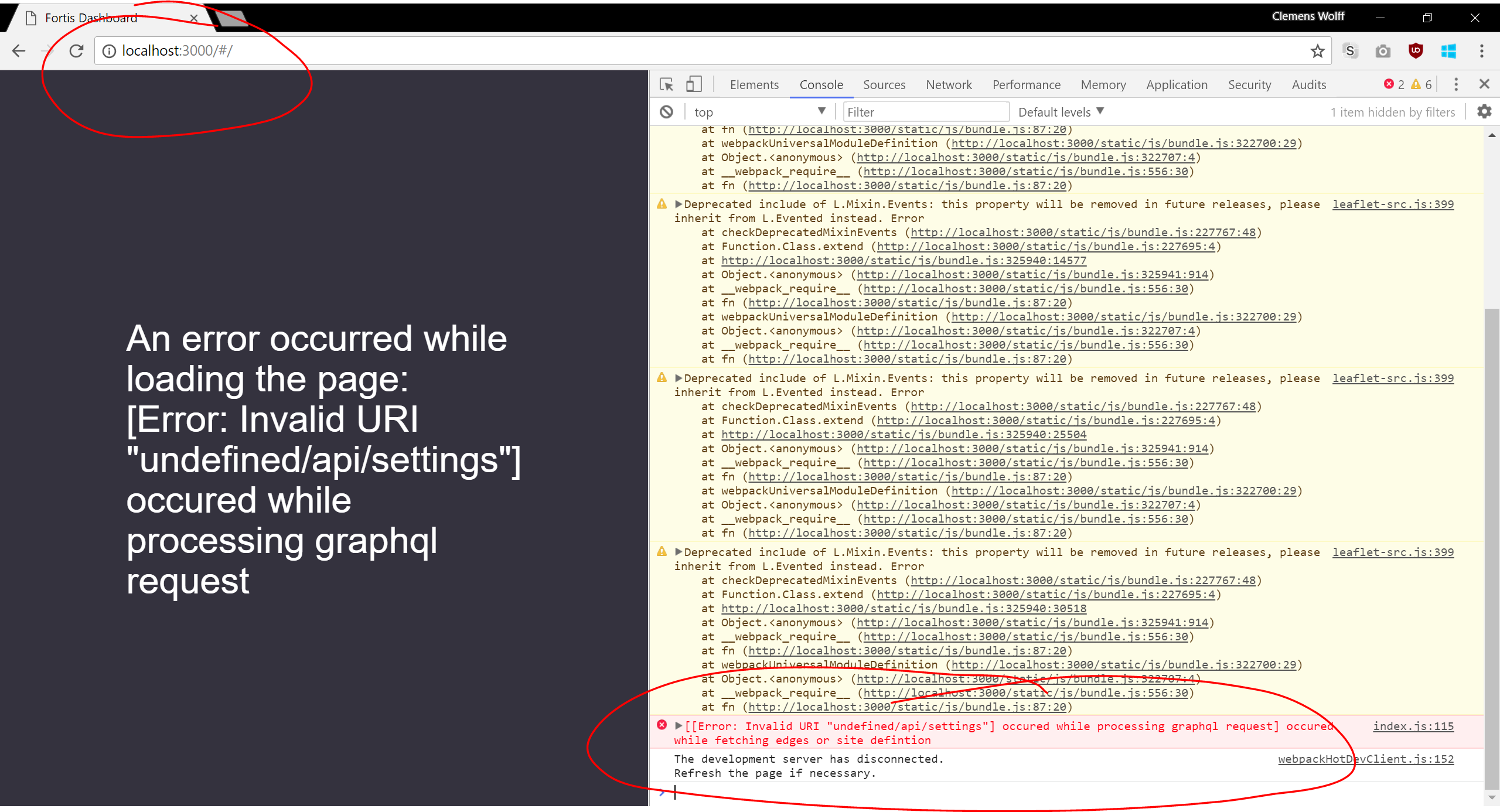Open the Default levels dropdown
Screen dimensions: 1500x812
click(x=1061, y=112)
